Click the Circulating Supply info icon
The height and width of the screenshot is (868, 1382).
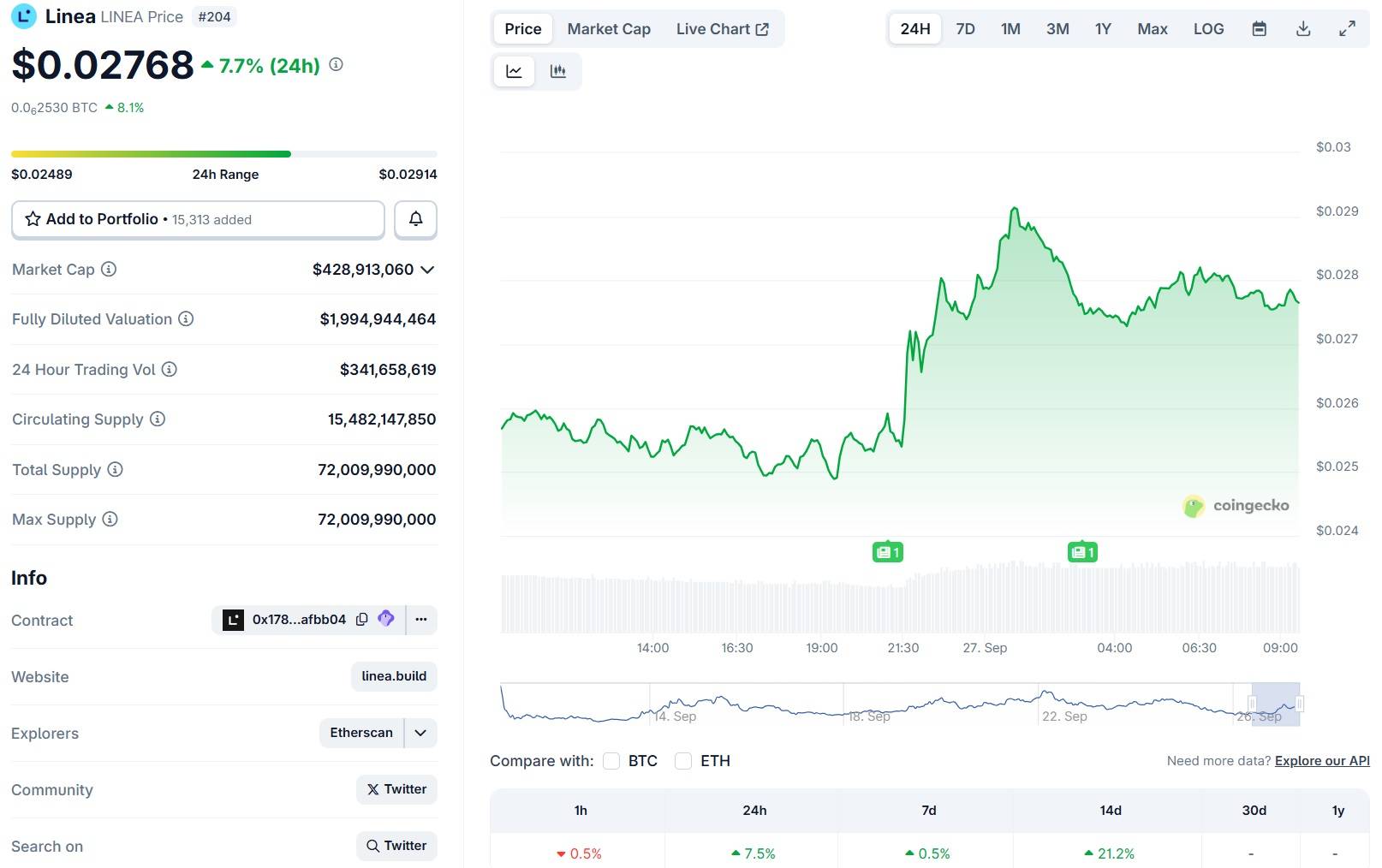point(158,419)
